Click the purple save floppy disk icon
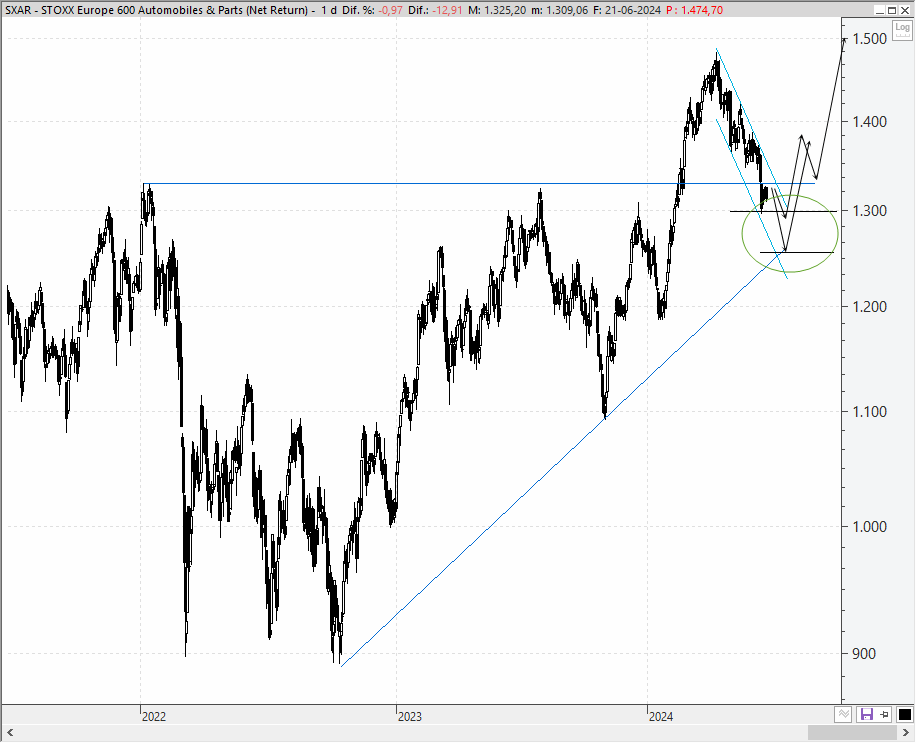 [x=866, y=714]
